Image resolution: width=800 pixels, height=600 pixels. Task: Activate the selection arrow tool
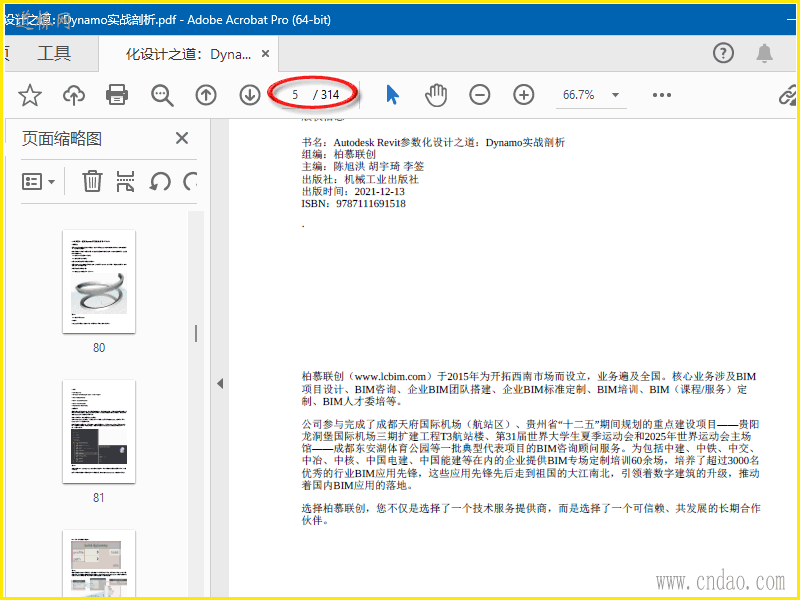pyautogui.click(x=392, y=95)
